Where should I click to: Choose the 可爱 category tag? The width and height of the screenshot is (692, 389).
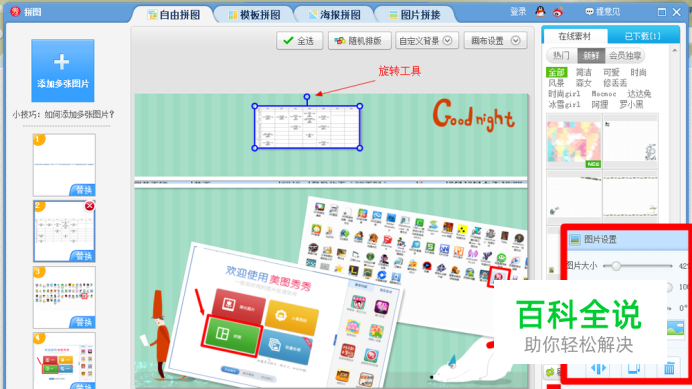tap(611, 72)
